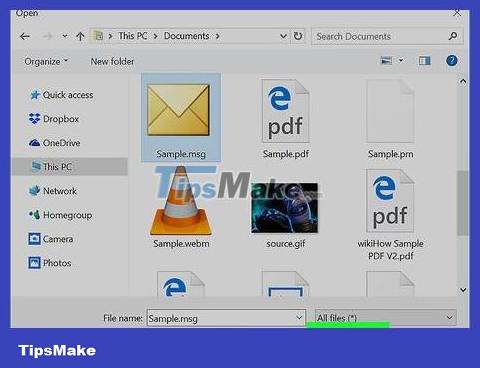The height and width of the screenshot is (368, 480).
Task: Open Help question mark icon
Action: [452, 61]
